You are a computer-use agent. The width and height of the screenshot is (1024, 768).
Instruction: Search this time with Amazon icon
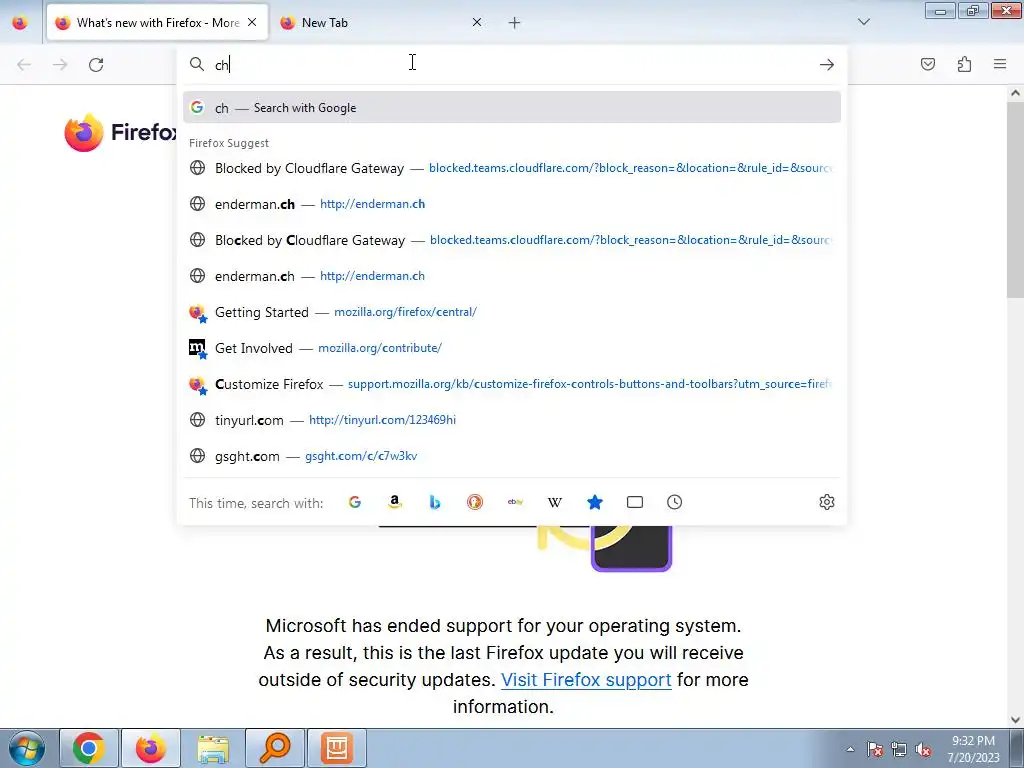click(x=394, y=502)
